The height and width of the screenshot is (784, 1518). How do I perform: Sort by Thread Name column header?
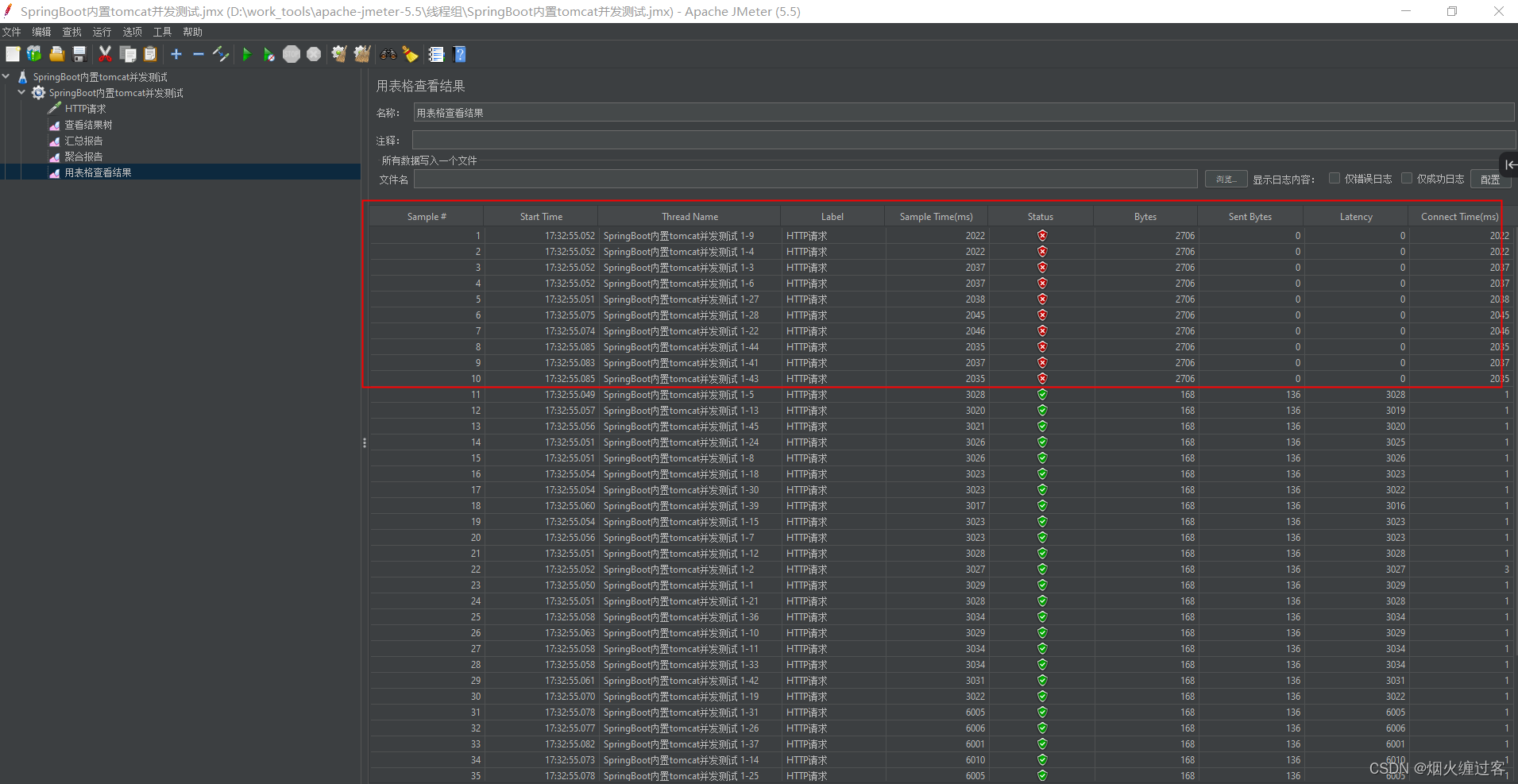coord(689,216)
